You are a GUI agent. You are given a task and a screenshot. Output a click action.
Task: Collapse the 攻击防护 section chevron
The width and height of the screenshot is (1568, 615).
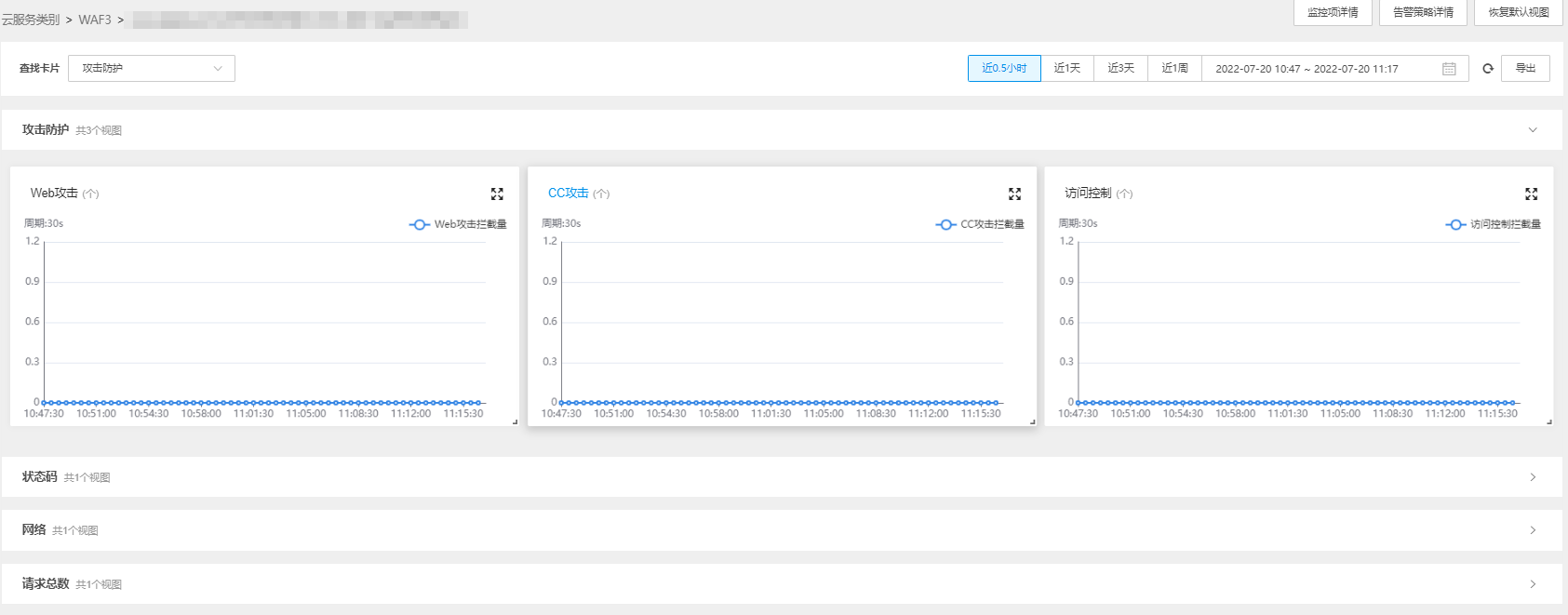click(x=1533, y=130)
